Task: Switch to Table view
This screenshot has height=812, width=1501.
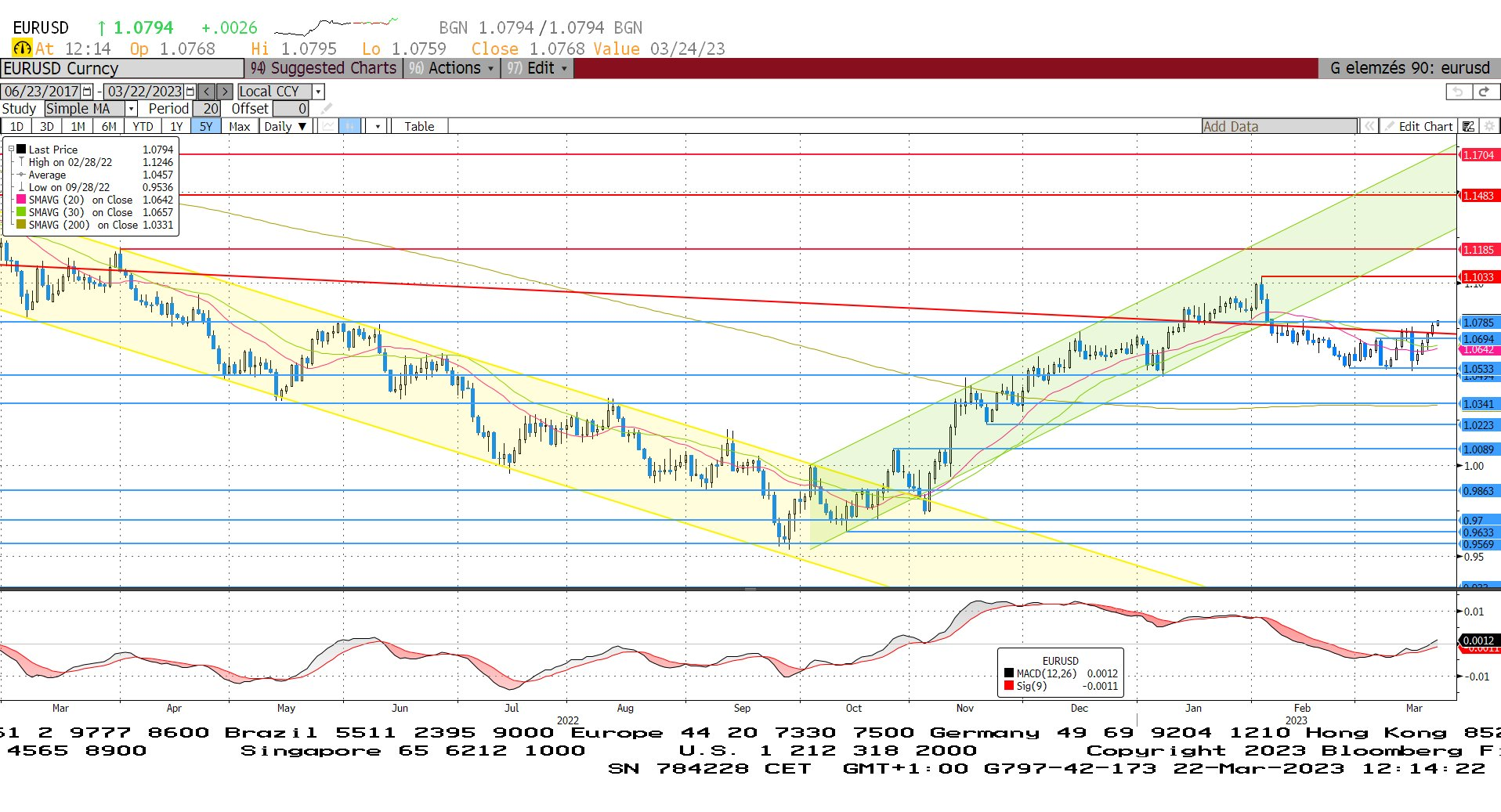Action: [x=419, y=126]
